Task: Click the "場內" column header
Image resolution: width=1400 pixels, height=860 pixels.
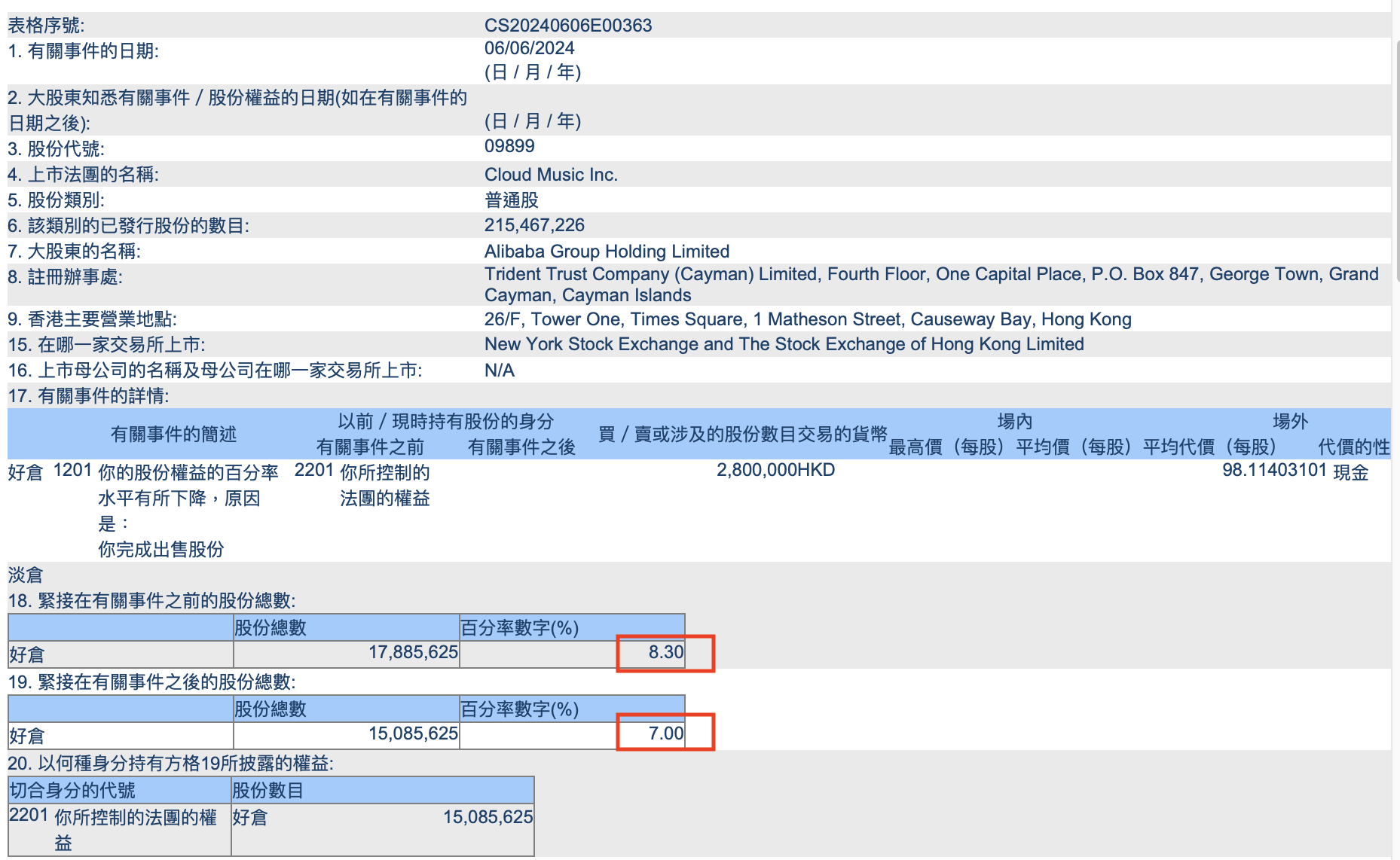Action: pyautogui.click(x=1014, y=422)
